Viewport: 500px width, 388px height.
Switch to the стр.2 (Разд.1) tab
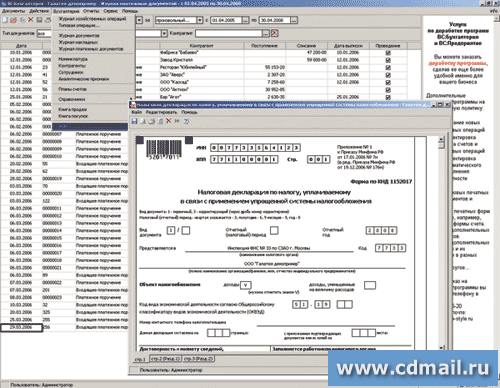coord(165,359)
